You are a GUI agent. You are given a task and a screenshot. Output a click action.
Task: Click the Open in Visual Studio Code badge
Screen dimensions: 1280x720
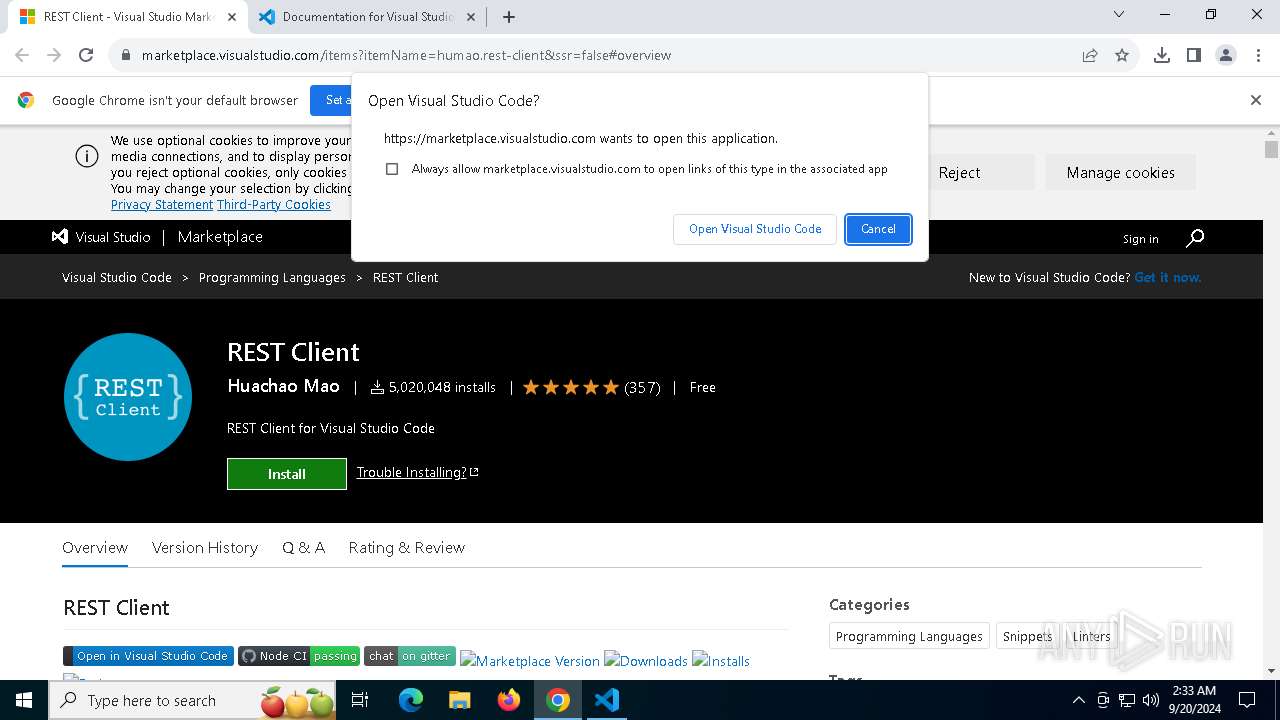pyautogui.click(x=148, y=656)
